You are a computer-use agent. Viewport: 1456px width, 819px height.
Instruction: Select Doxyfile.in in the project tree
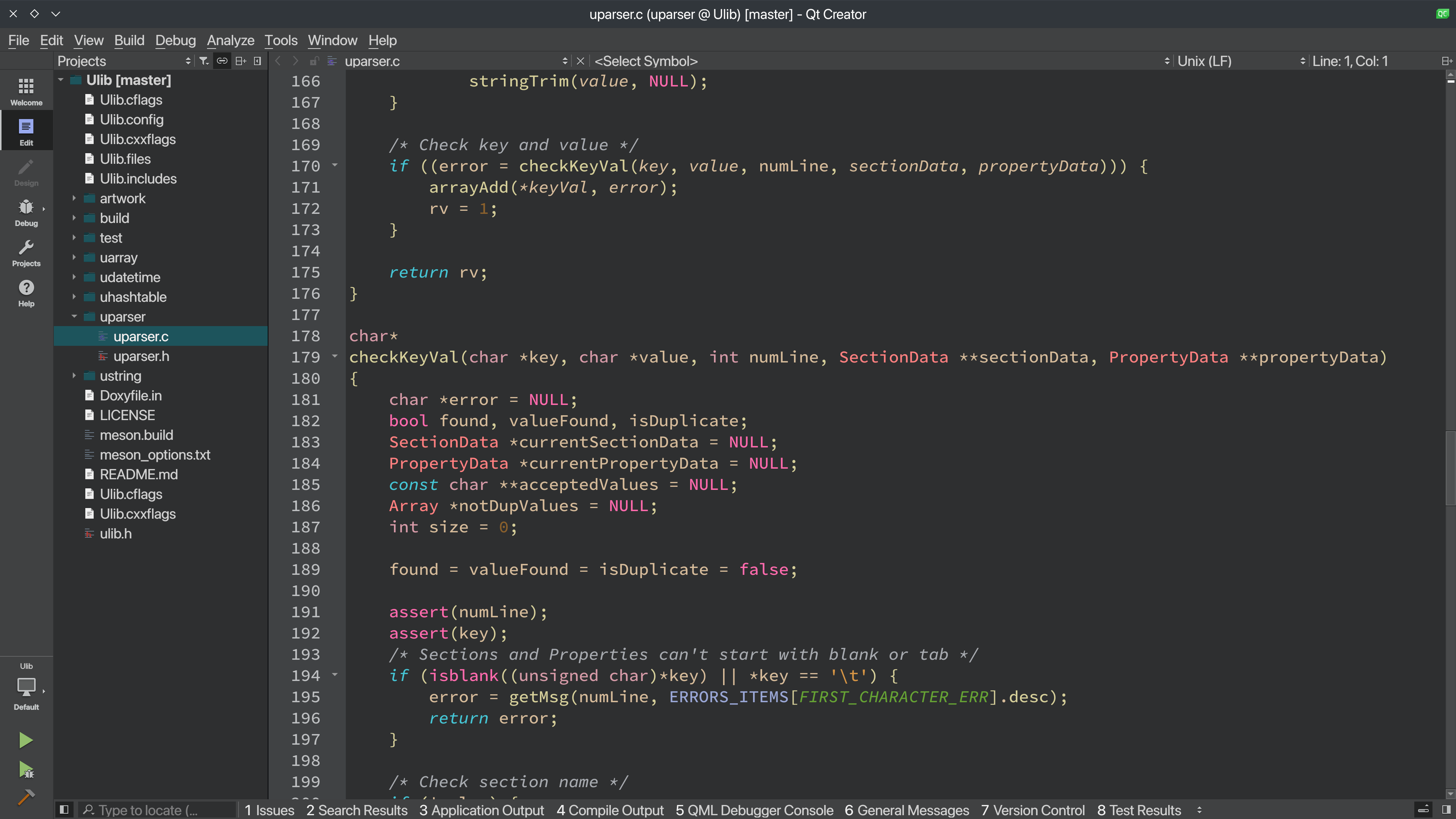pos(130,395)
